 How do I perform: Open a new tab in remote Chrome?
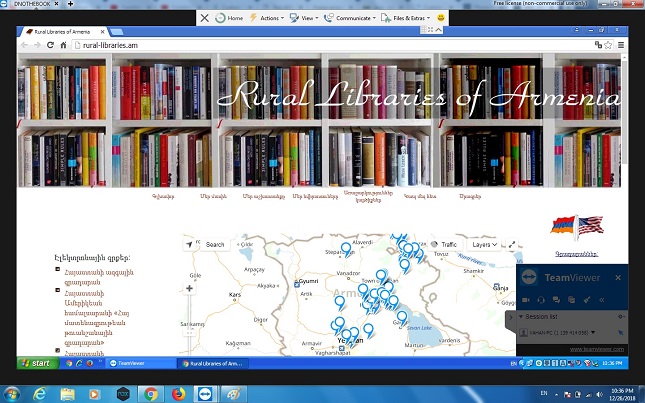click(x=116, y=32)
